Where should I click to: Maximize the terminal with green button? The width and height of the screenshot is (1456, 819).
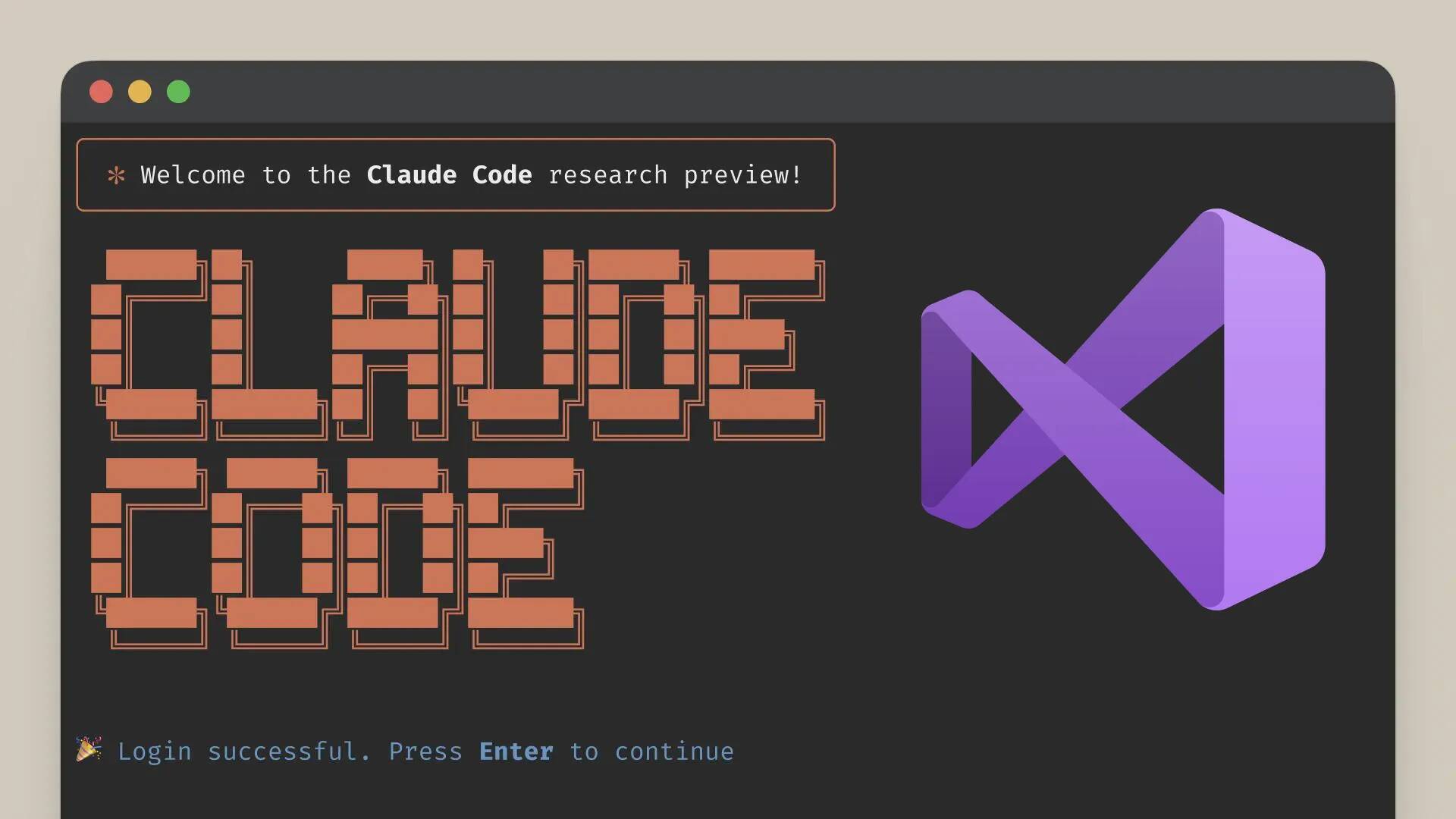[178, 92]
